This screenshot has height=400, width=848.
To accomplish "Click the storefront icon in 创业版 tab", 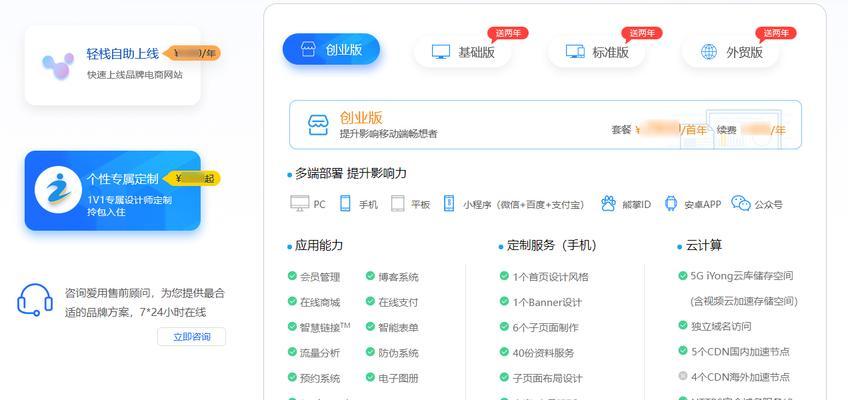I will point(307,50).
